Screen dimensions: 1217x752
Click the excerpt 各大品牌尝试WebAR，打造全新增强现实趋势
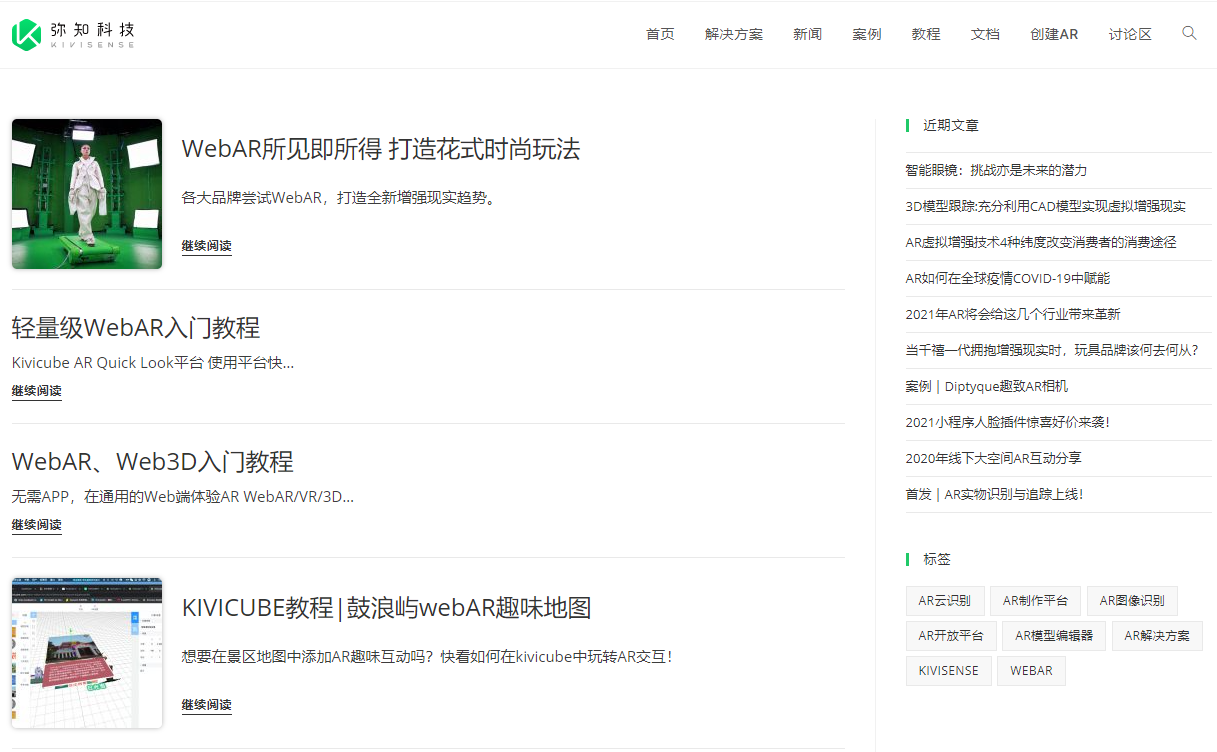click(x=339, y=198)
